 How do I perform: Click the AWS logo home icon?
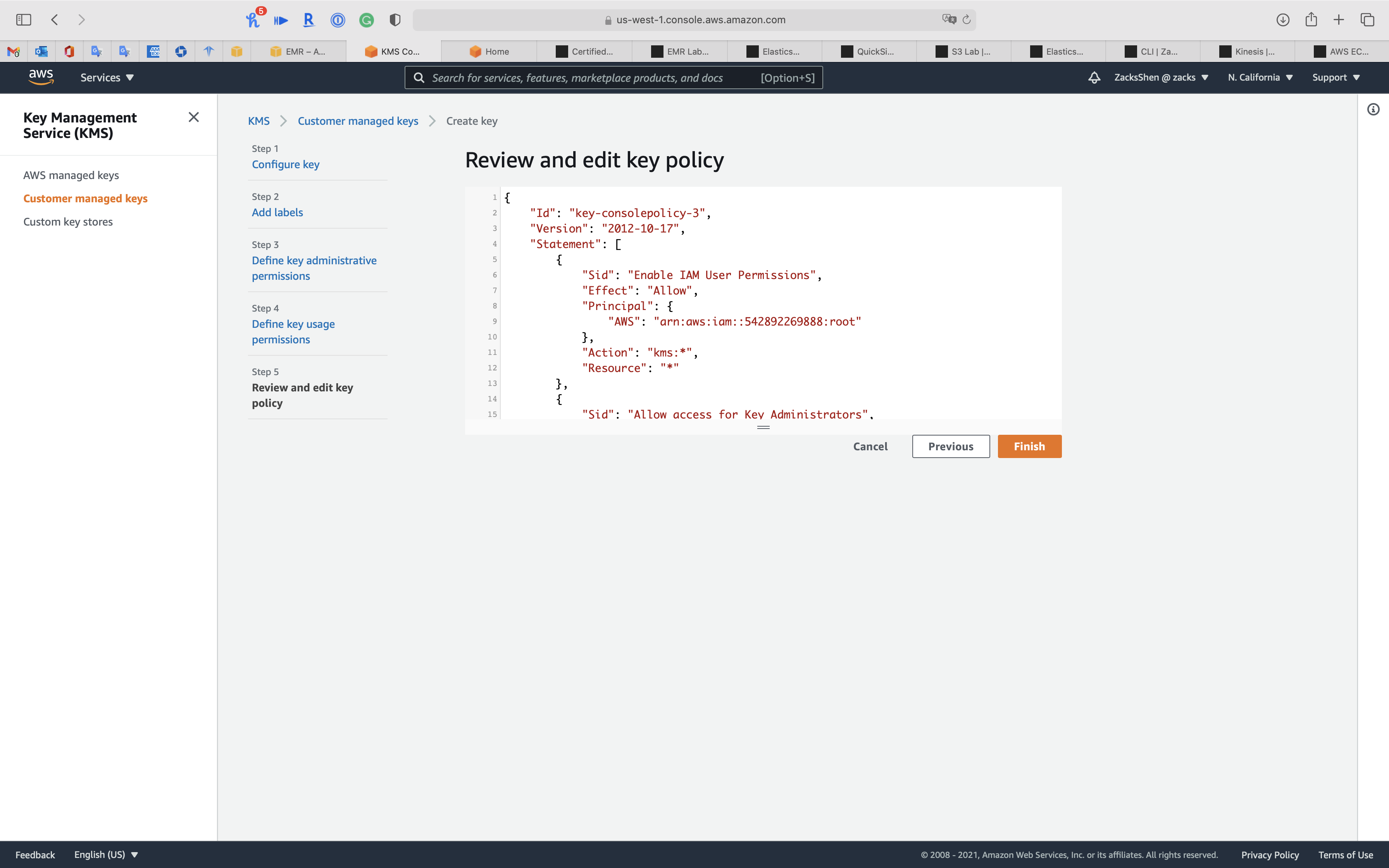click(x=41, y=77)
